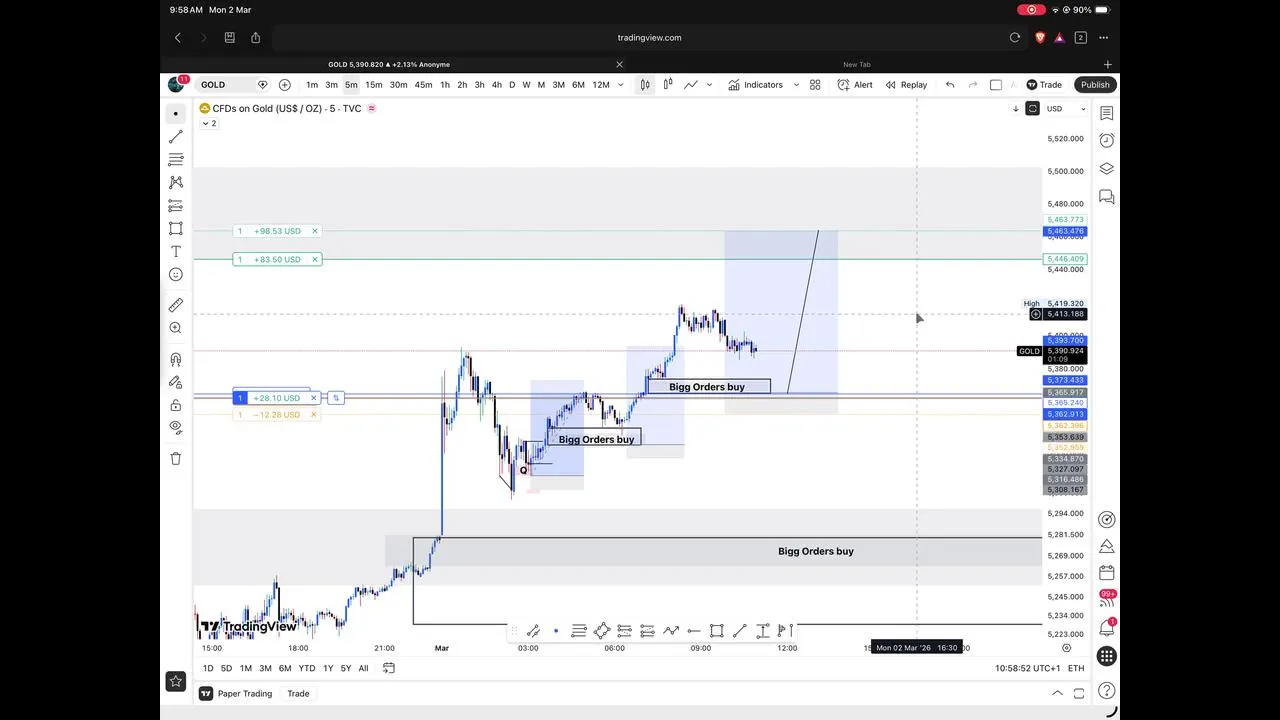Reverse the +28.10 USD position
The width and height of the screenshot is (1280, 720).
click(x=336, y=398)
